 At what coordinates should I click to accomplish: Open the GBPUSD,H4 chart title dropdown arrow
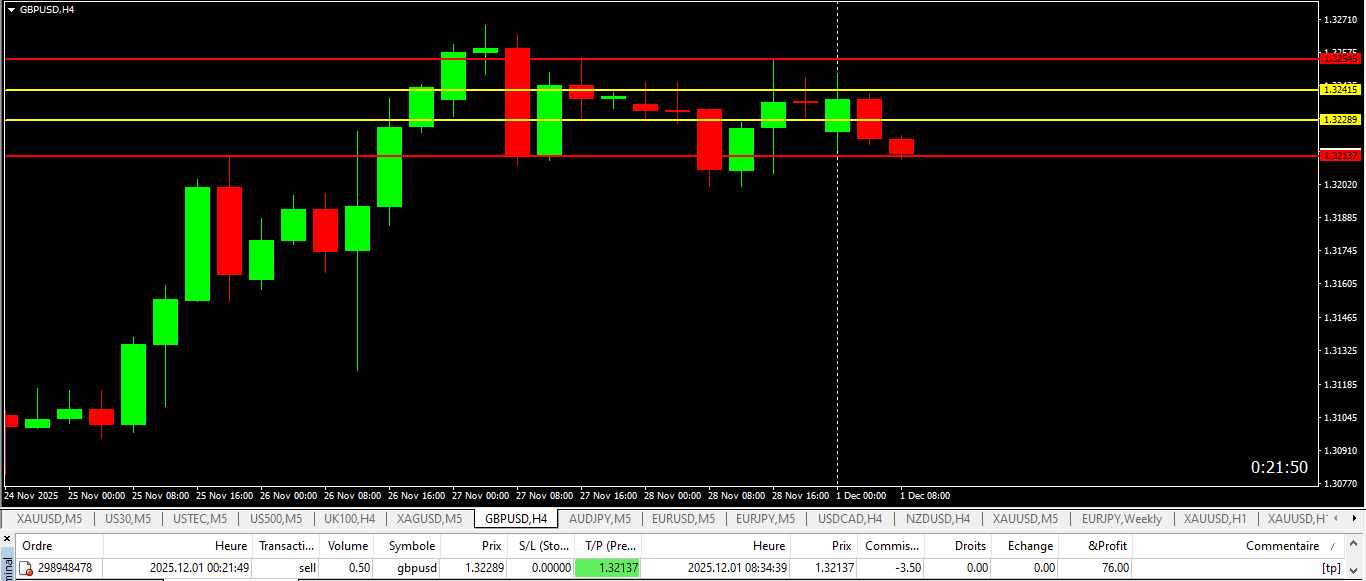[x=11, y=9]
